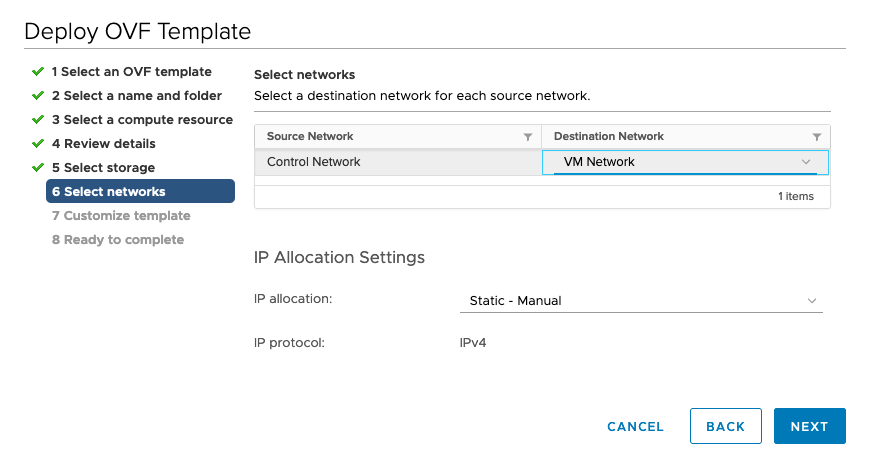This screenshot has height=455, width=869.
Task: Click step 8 Ready to complete
Action: [117, 239]
